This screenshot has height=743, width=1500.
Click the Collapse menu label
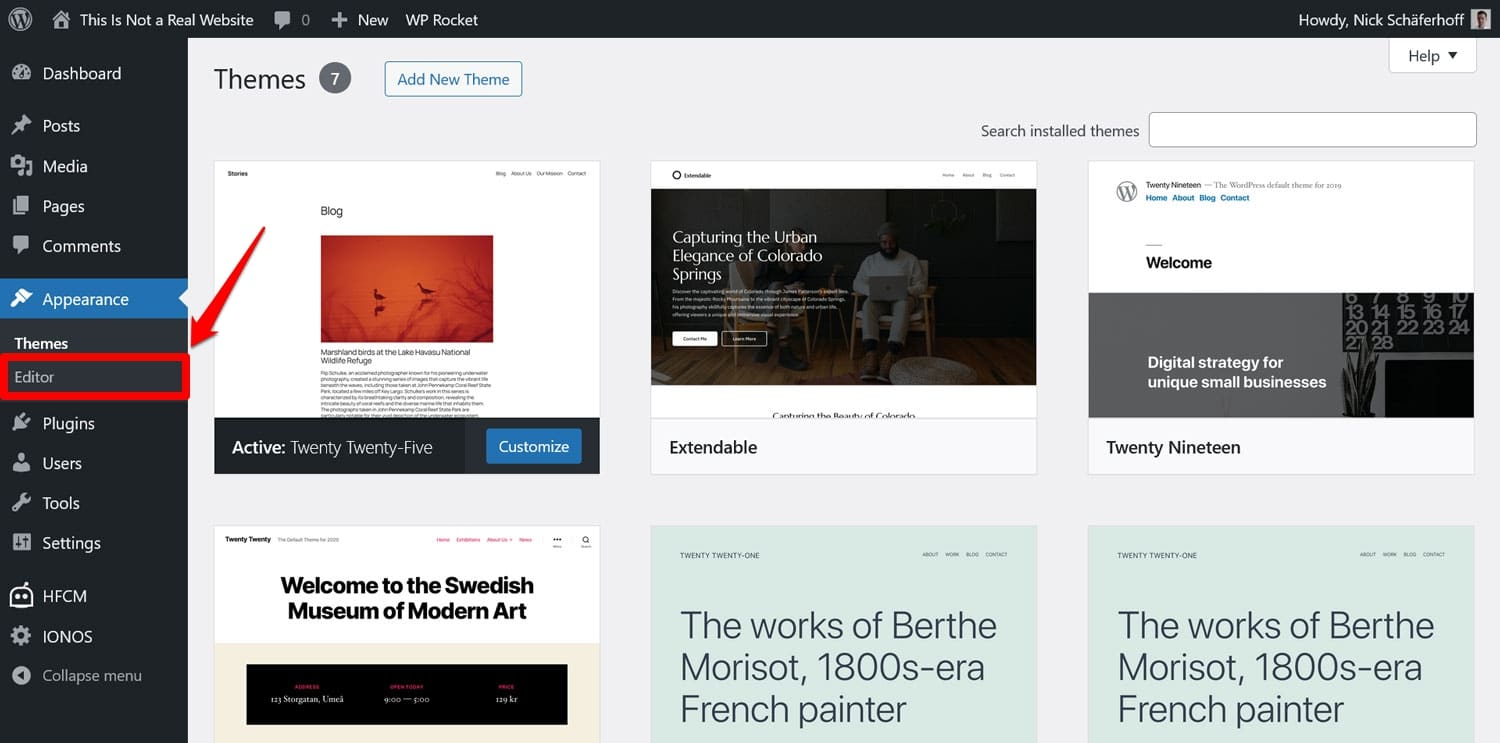(x=92, y=676)
